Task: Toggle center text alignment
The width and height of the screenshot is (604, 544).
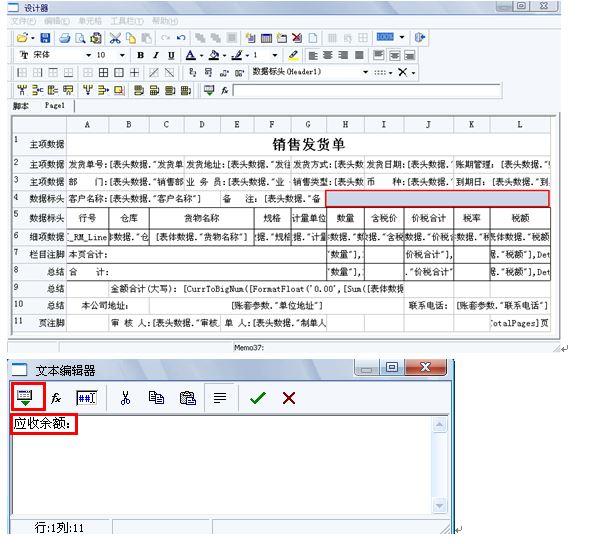Action: [328, 55]
